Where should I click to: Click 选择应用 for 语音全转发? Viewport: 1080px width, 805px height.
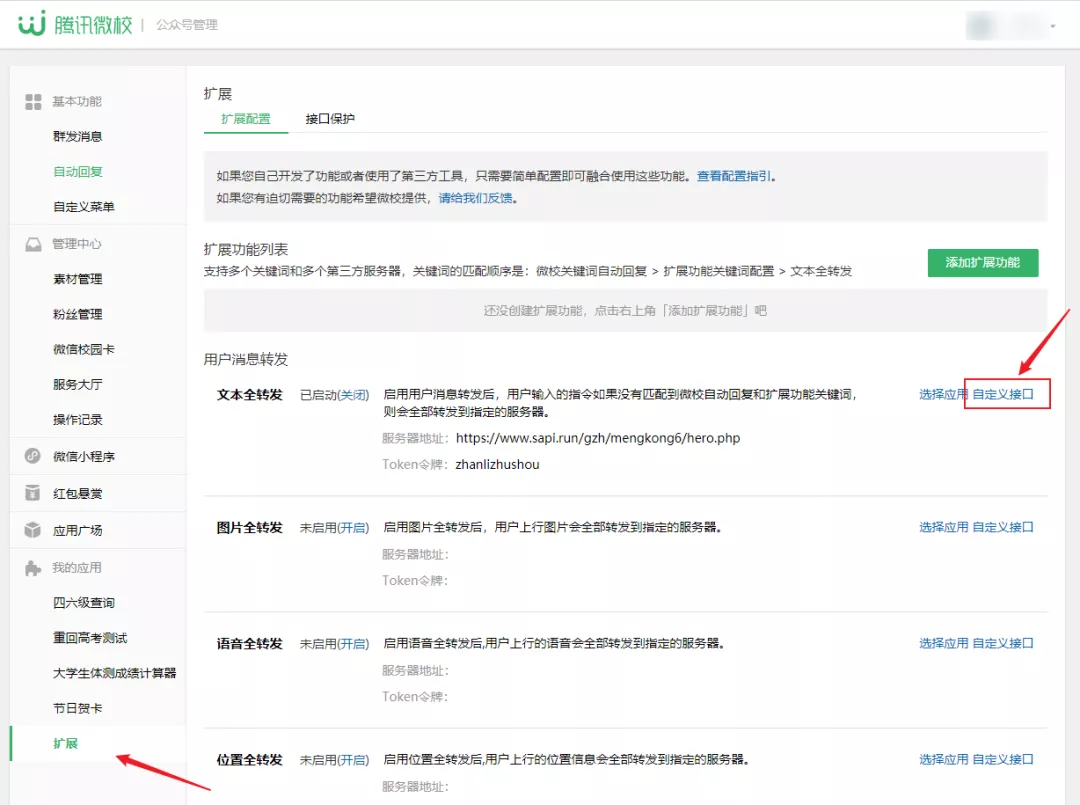[x=944, y=644]
